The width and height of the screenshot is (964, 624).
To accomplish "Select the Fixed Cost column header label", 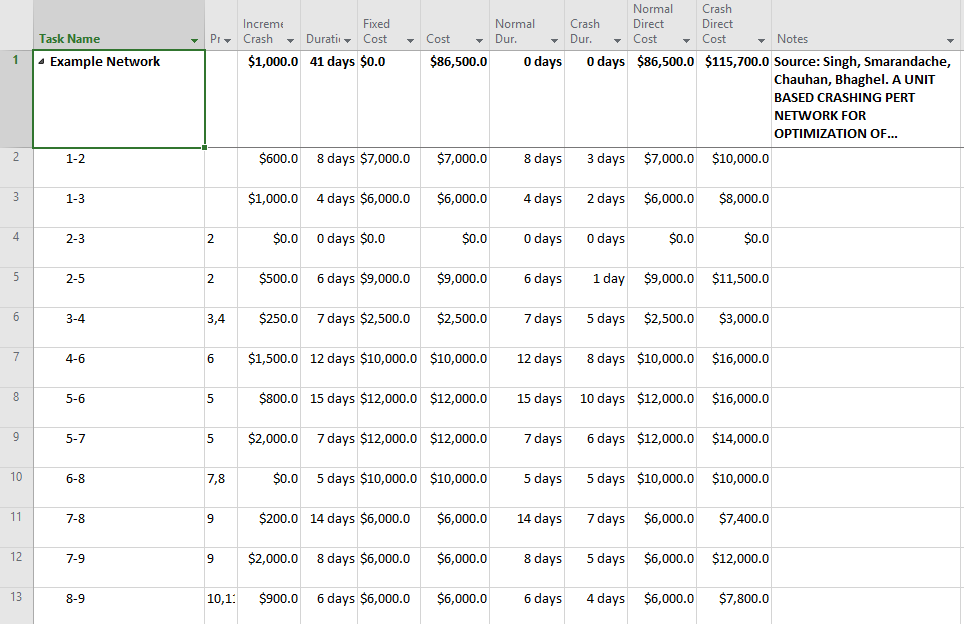I will [376, 31].
